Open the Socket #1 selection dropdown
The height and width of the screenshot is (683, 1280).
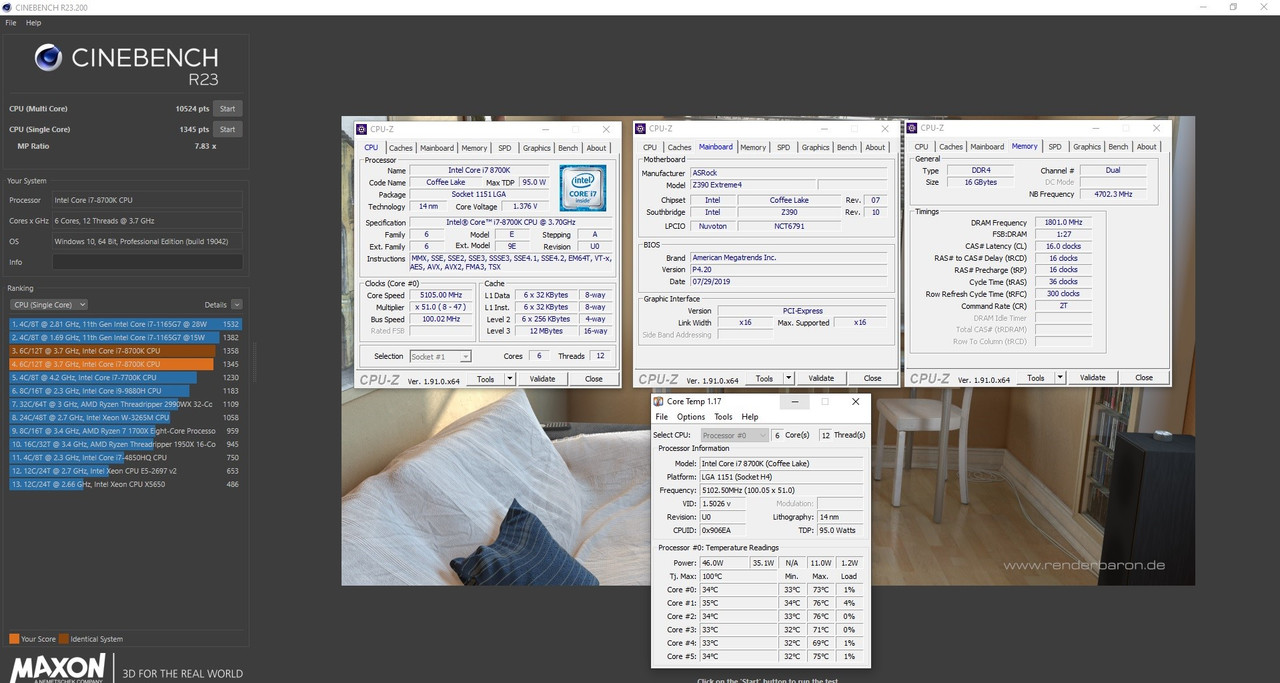click(440, 356)
